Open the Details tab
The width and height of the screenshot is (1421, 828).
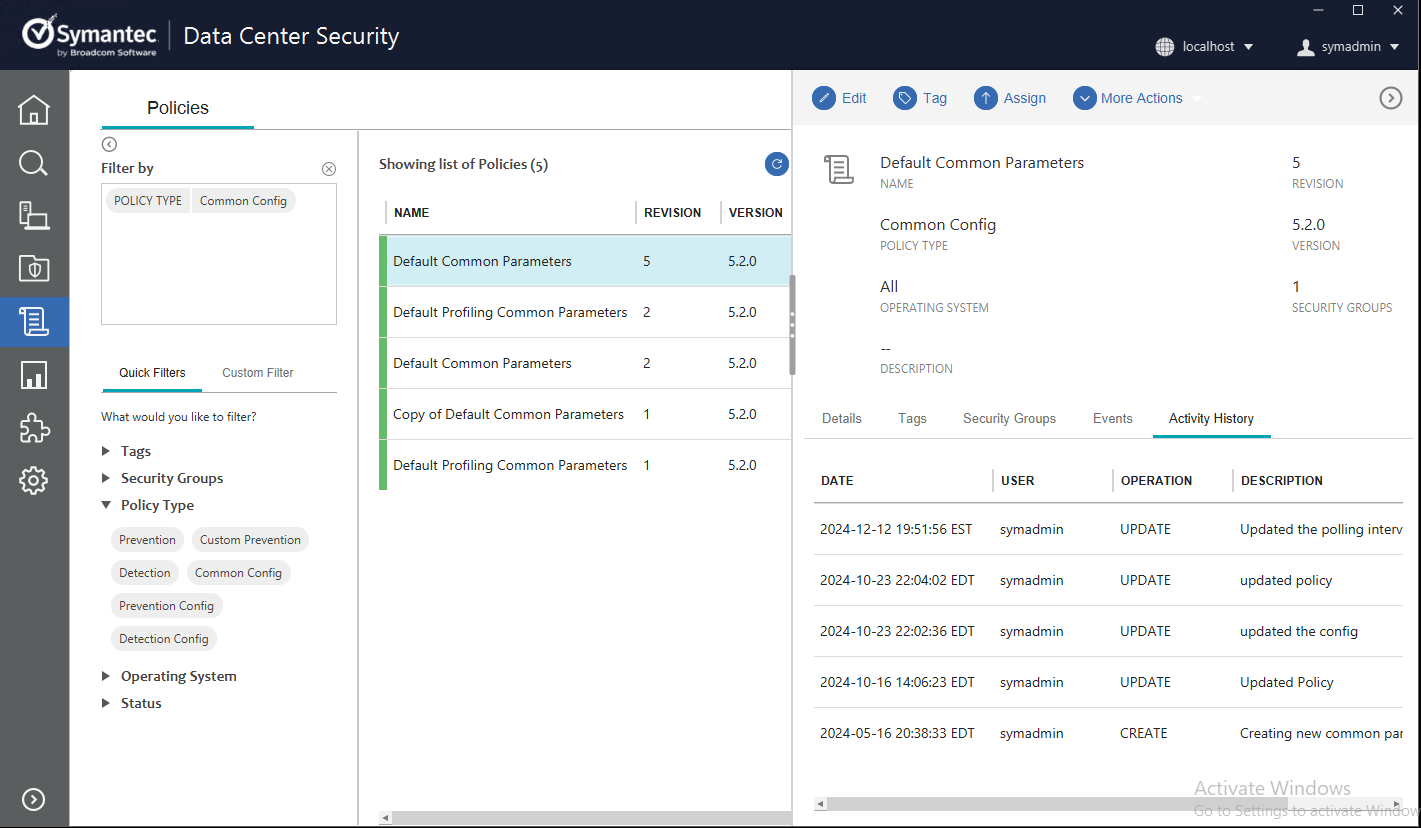tap(842, 418)
